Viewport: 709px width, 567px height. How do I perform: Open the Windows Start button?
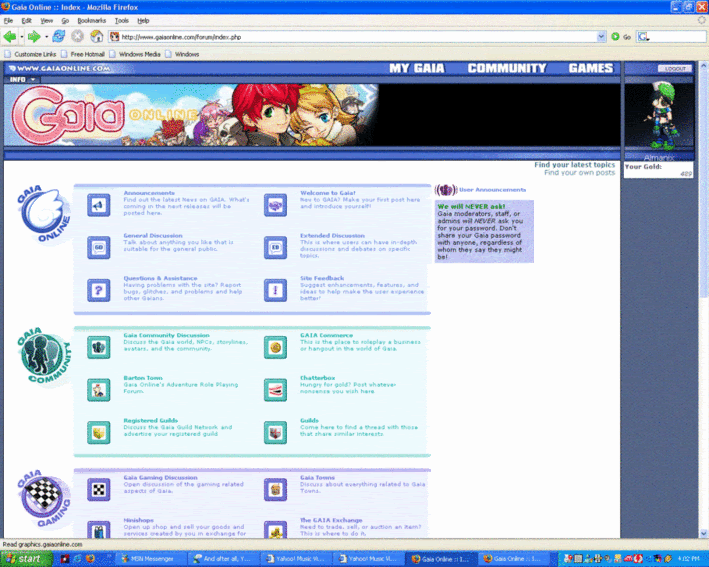click(27, 559)
